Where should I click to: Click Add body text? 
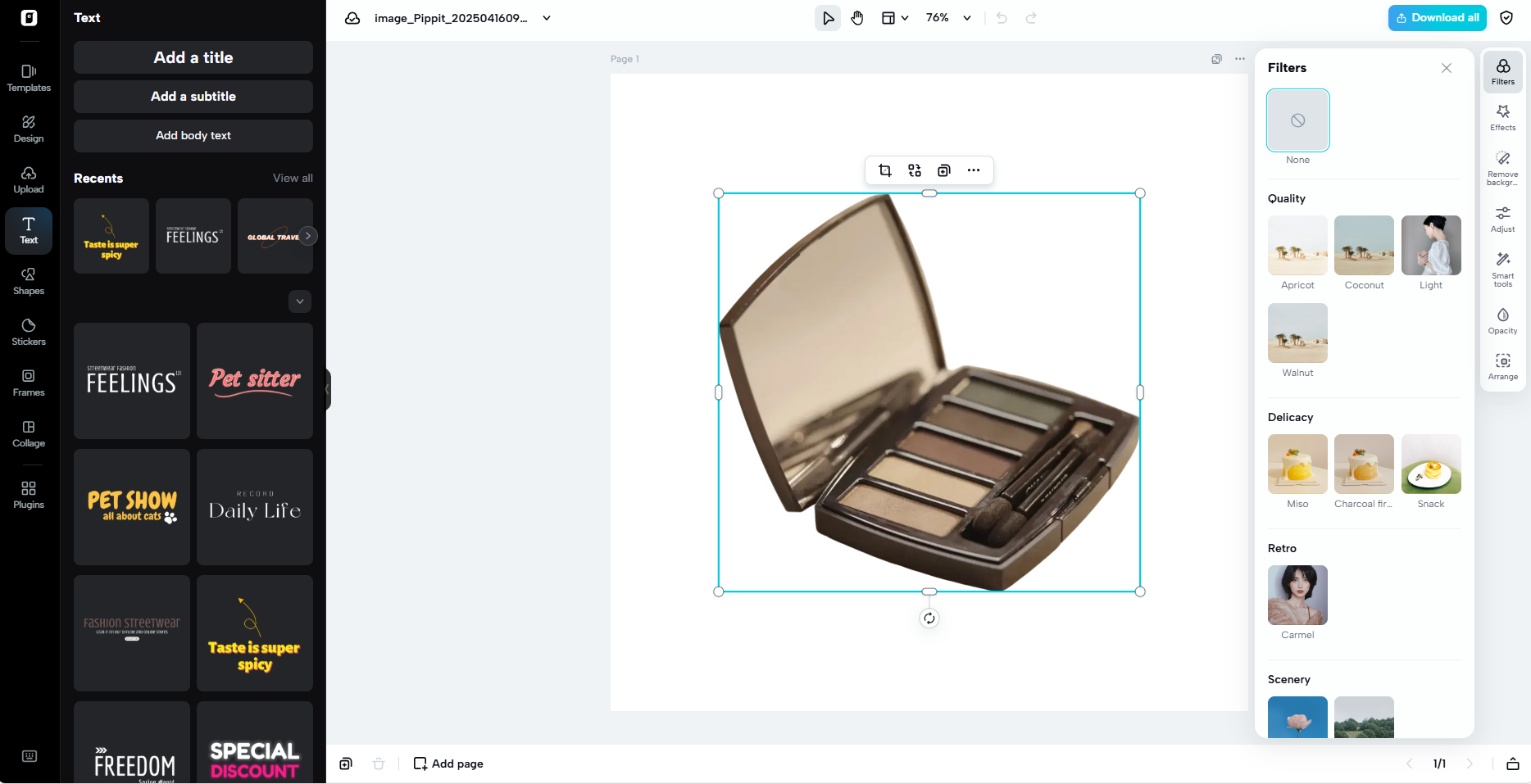193,136
